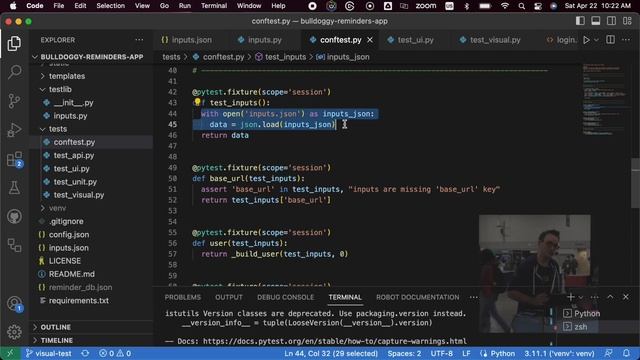Open macOS Spotlight search icon

point(521,6)
